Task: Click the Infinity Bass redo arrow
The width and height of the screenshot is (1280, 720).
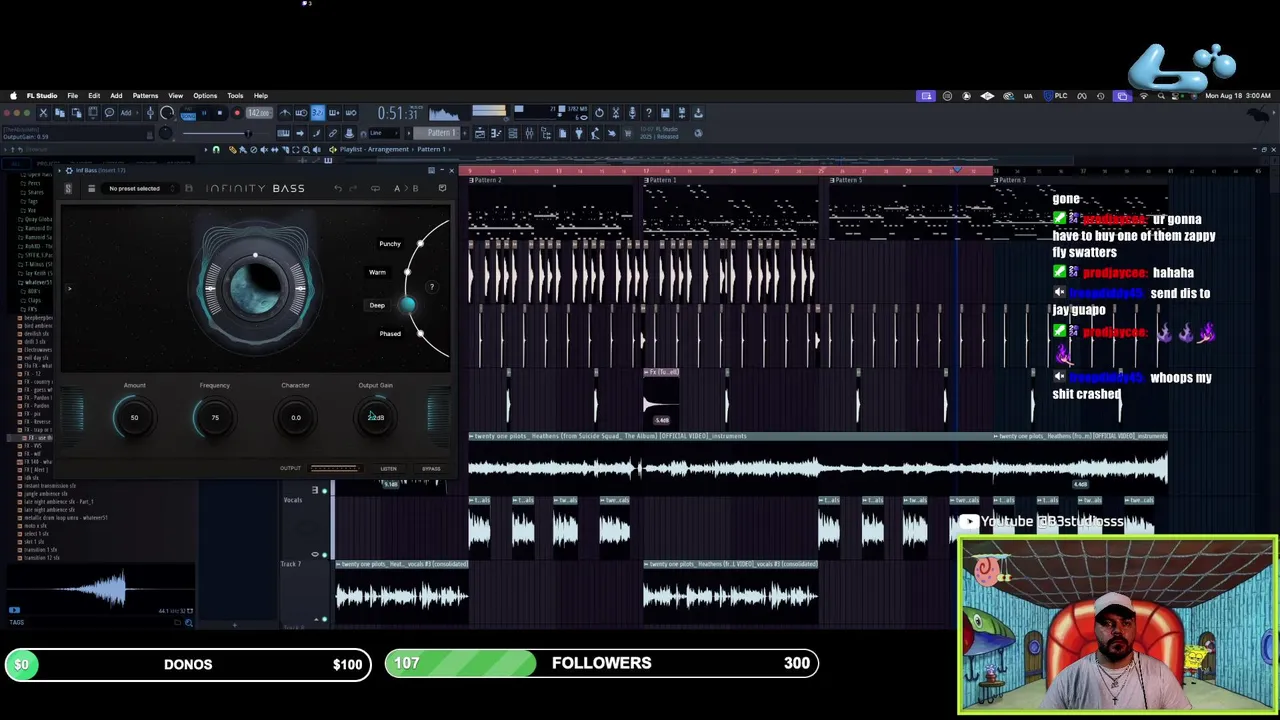Action: click(353, 188)
